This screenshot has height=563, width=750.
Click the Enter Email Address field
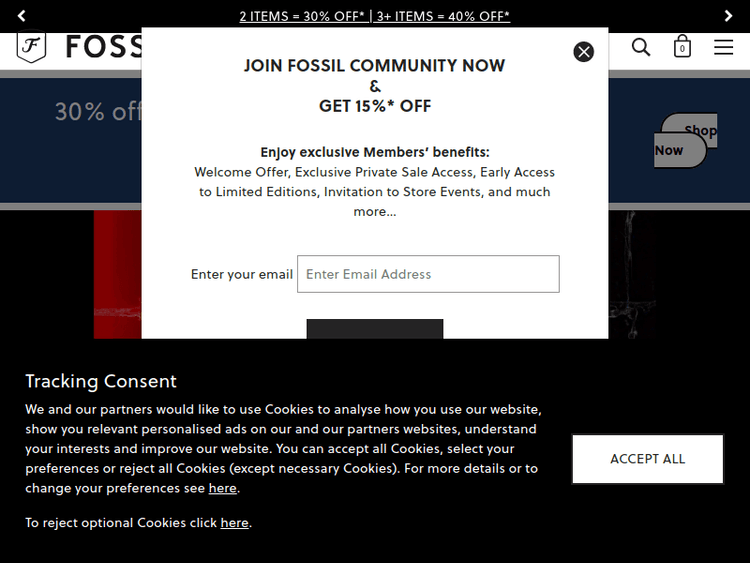coord(428,274)
